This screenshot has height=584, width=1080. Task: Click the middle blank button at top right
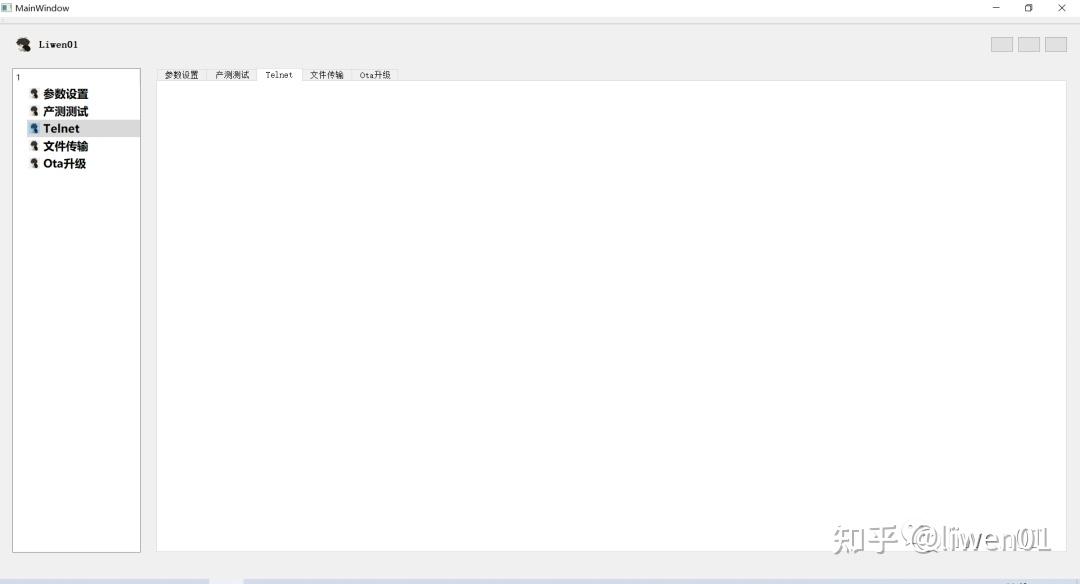point(1028,44)
